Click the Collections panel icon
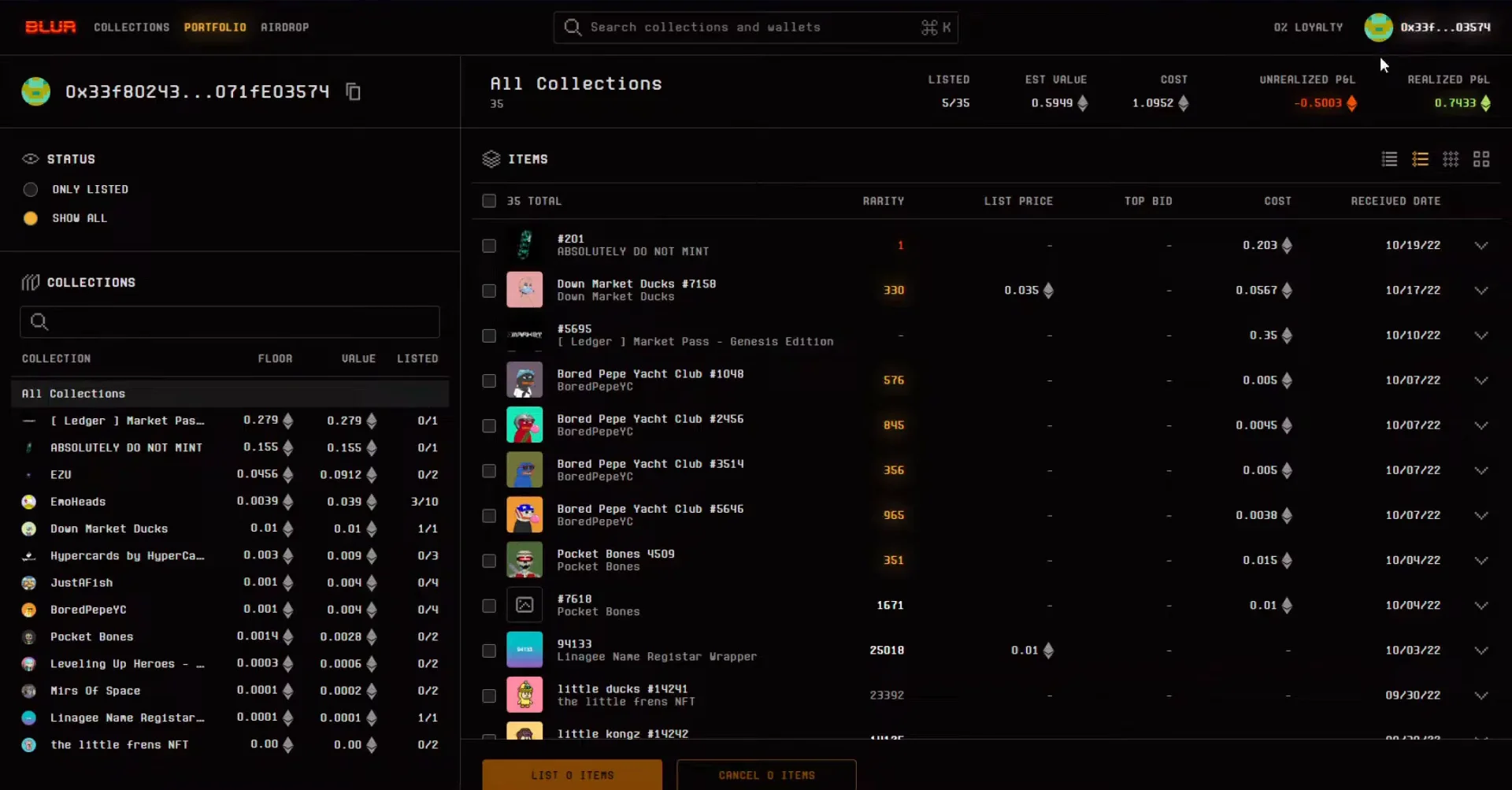Screen dimensions: 1512x790 pyautogui.click(x=31, y=282)
